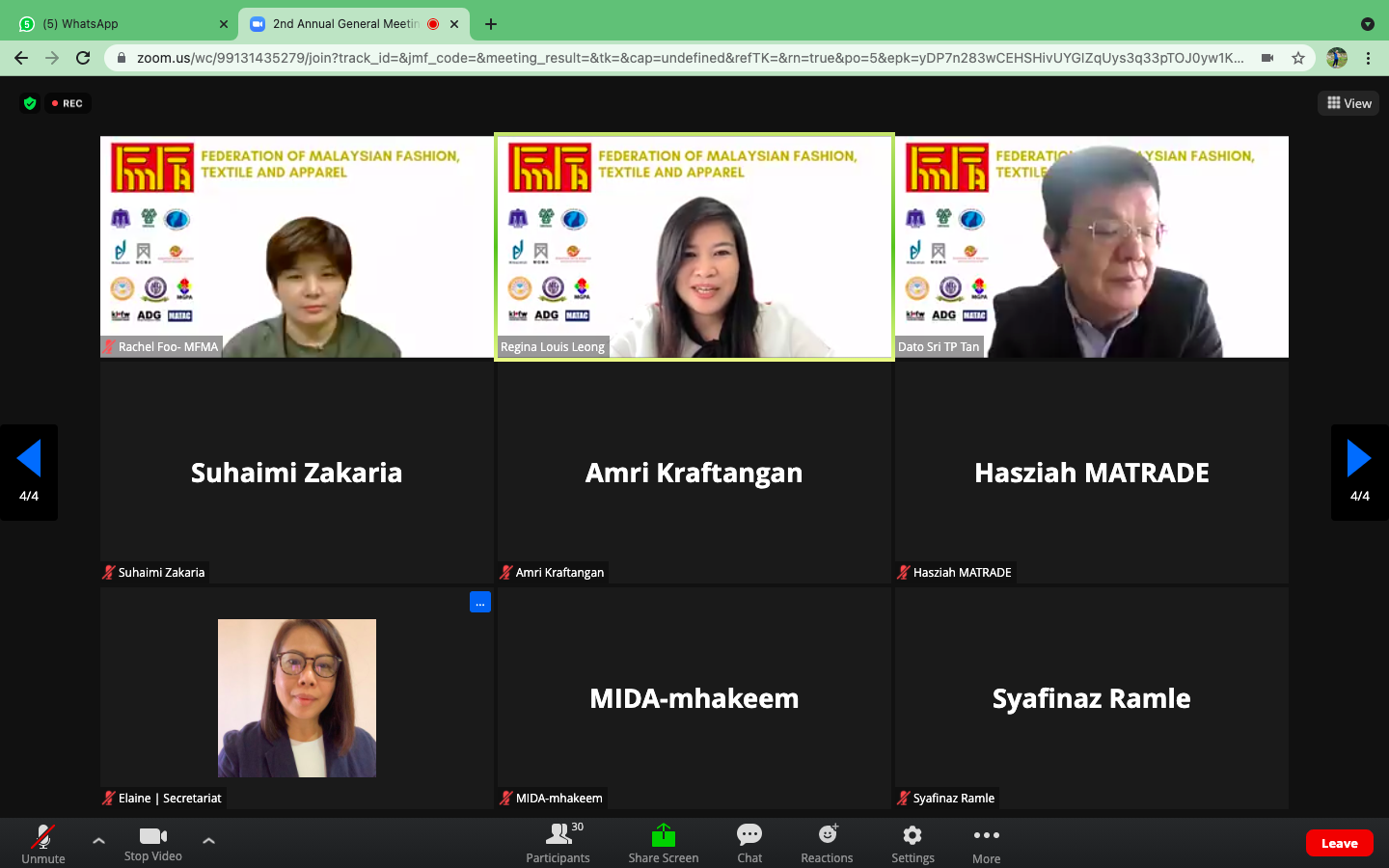This screenshot has height=868, width=1389.
Task: Click Elaine Secretariat profile picture
Action: (297, 698)
